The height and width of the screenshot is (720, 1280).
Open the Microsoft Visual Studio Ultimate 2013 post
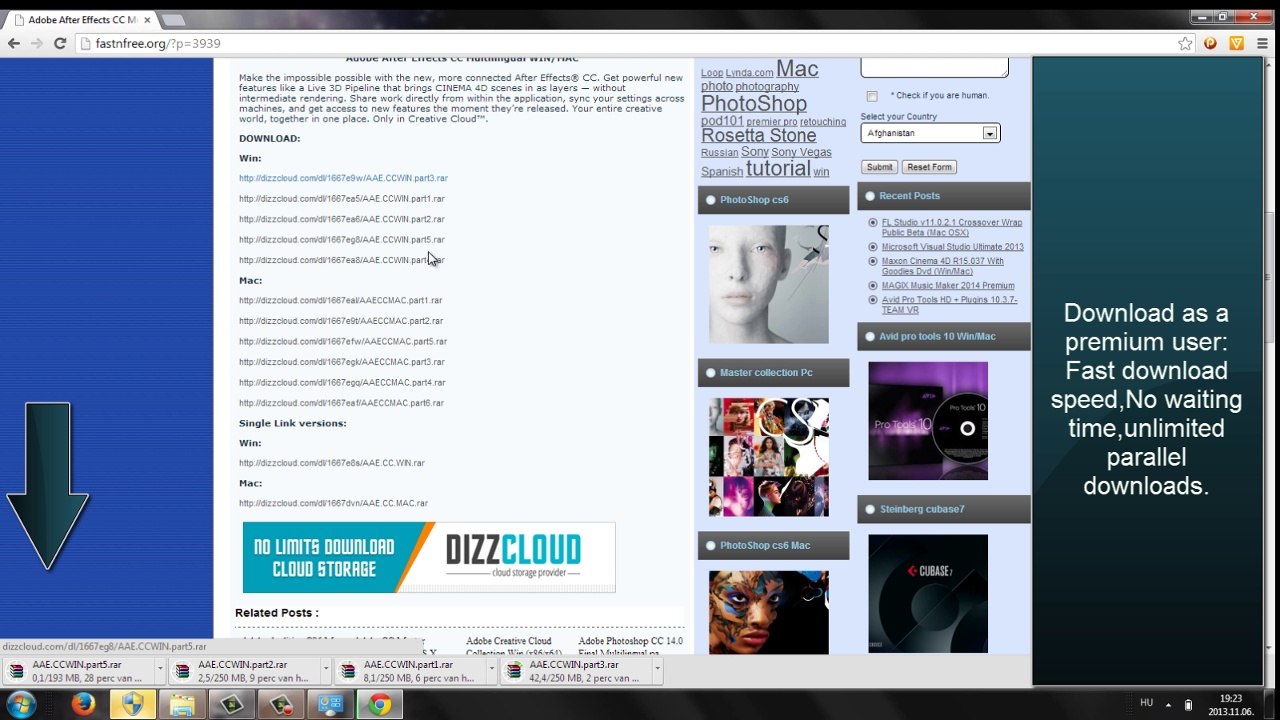click(952, 247)
